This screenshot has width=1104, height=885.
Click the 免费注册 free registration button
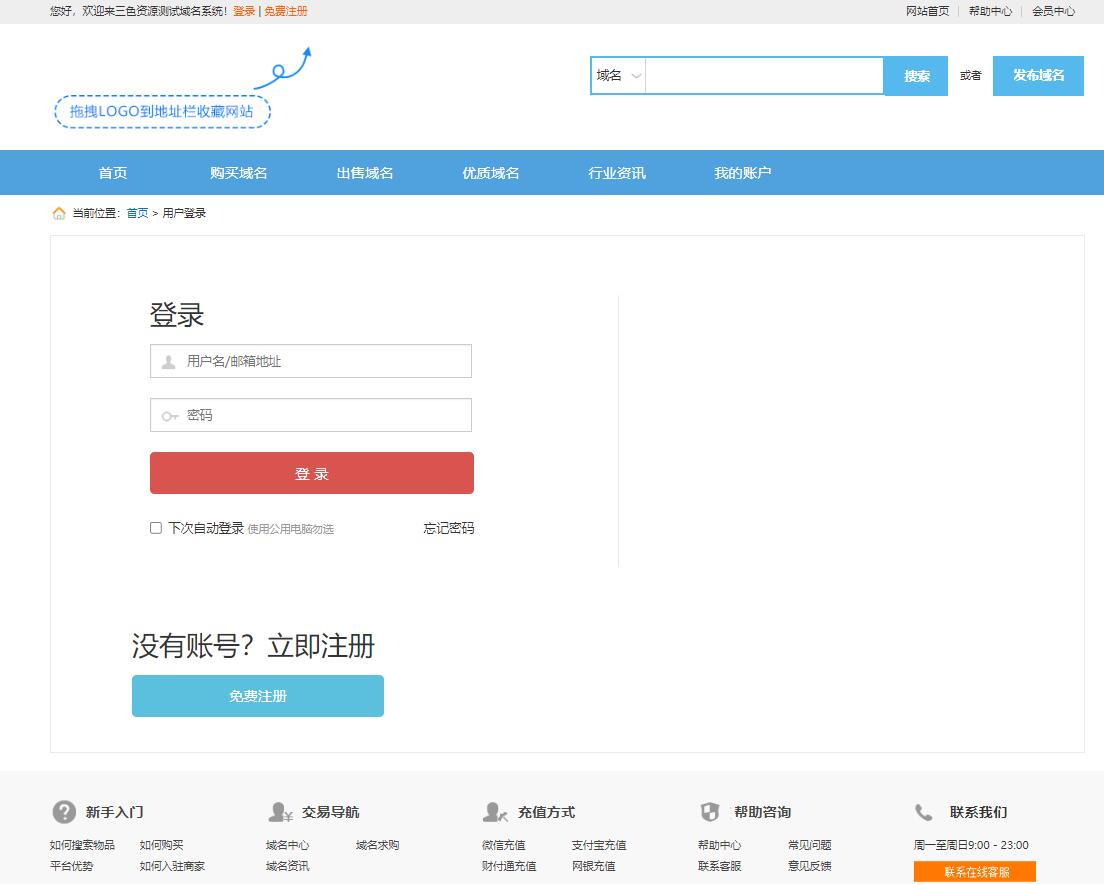[x=257, y=695]
